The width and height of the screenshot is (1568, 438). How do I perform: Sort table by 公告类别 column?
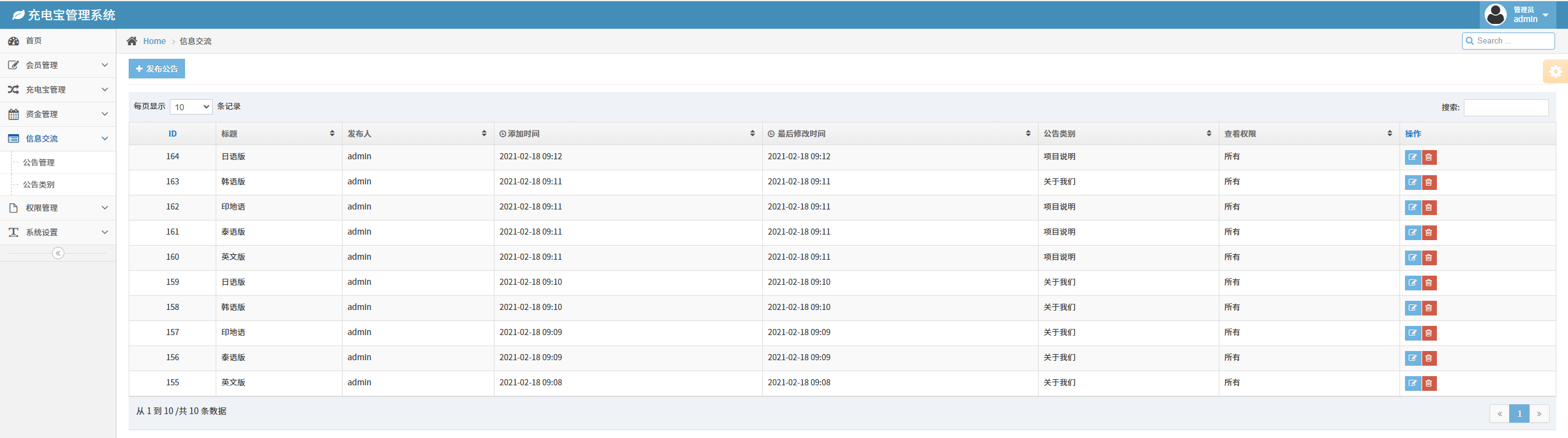pyautogui.click(x=1127, y=134)
